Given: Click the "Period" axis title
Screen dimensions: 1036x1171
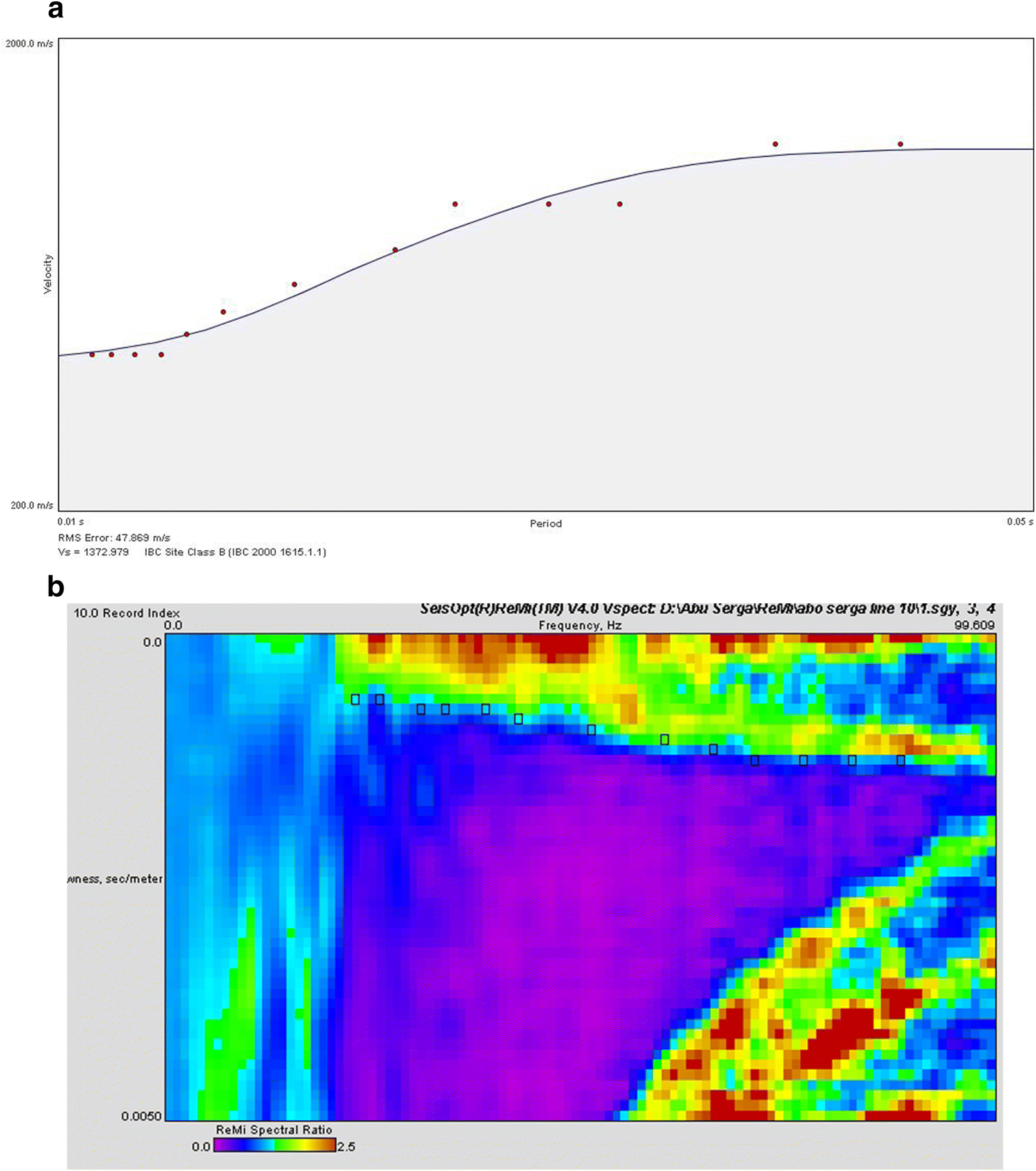Looking at the screenshot, I should coord(546,523).
